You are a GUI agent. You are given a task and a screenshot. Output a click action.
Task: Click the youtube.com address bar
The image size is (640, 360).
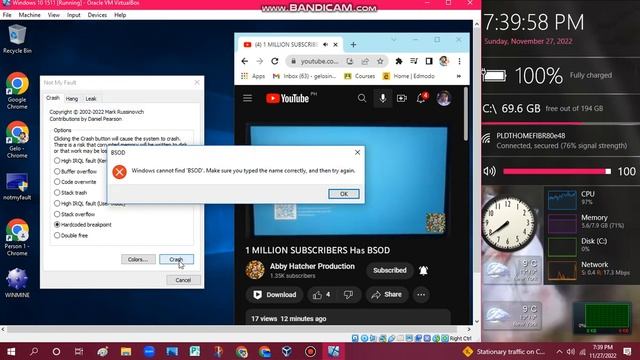320,61
